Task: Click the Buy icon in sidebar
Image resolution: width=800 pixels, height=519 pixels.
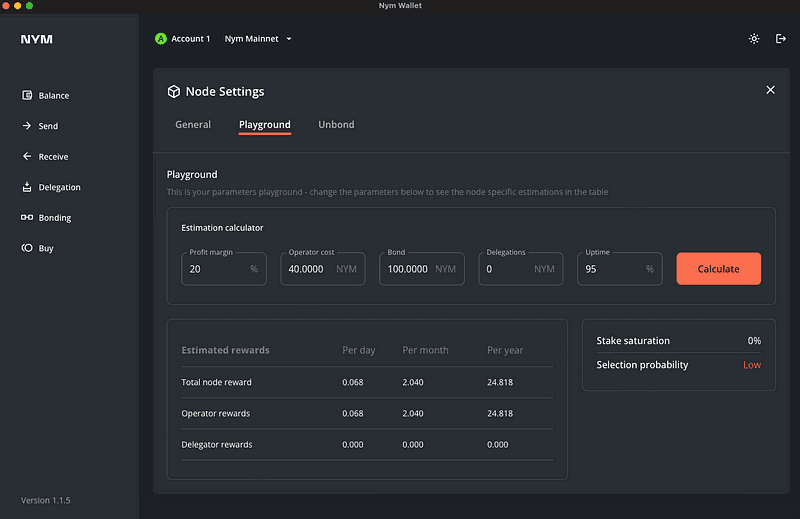Action: point(27,248)
